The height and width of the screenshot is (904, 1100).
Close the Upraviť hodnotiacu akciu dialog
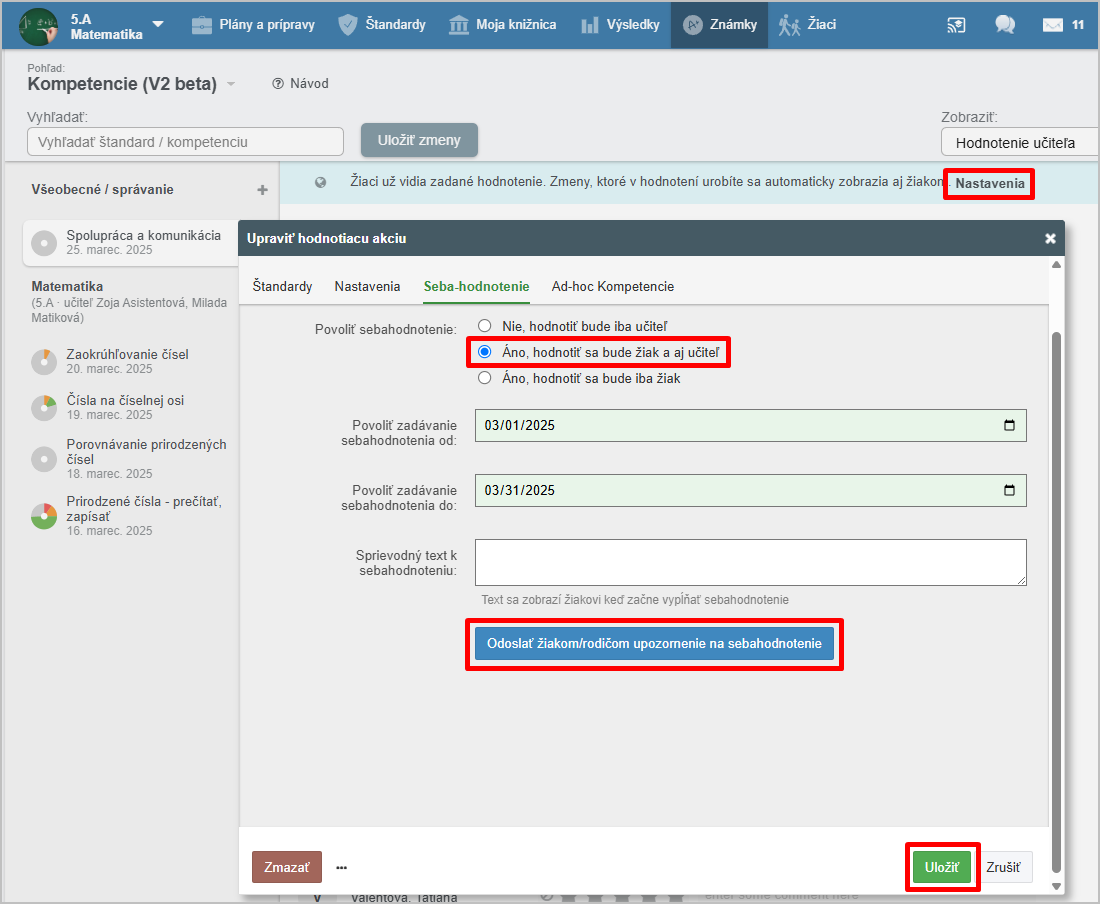(x=1050, y=239)
